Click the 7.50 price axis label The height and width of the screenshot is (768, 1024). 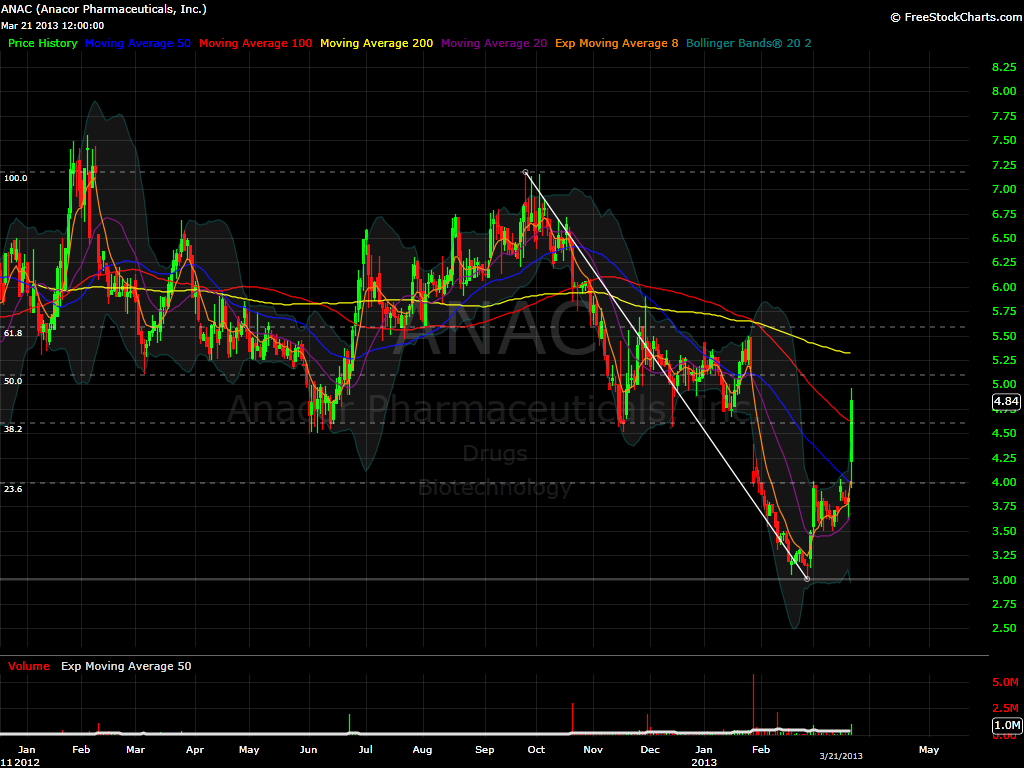(x=1004, y=140)
